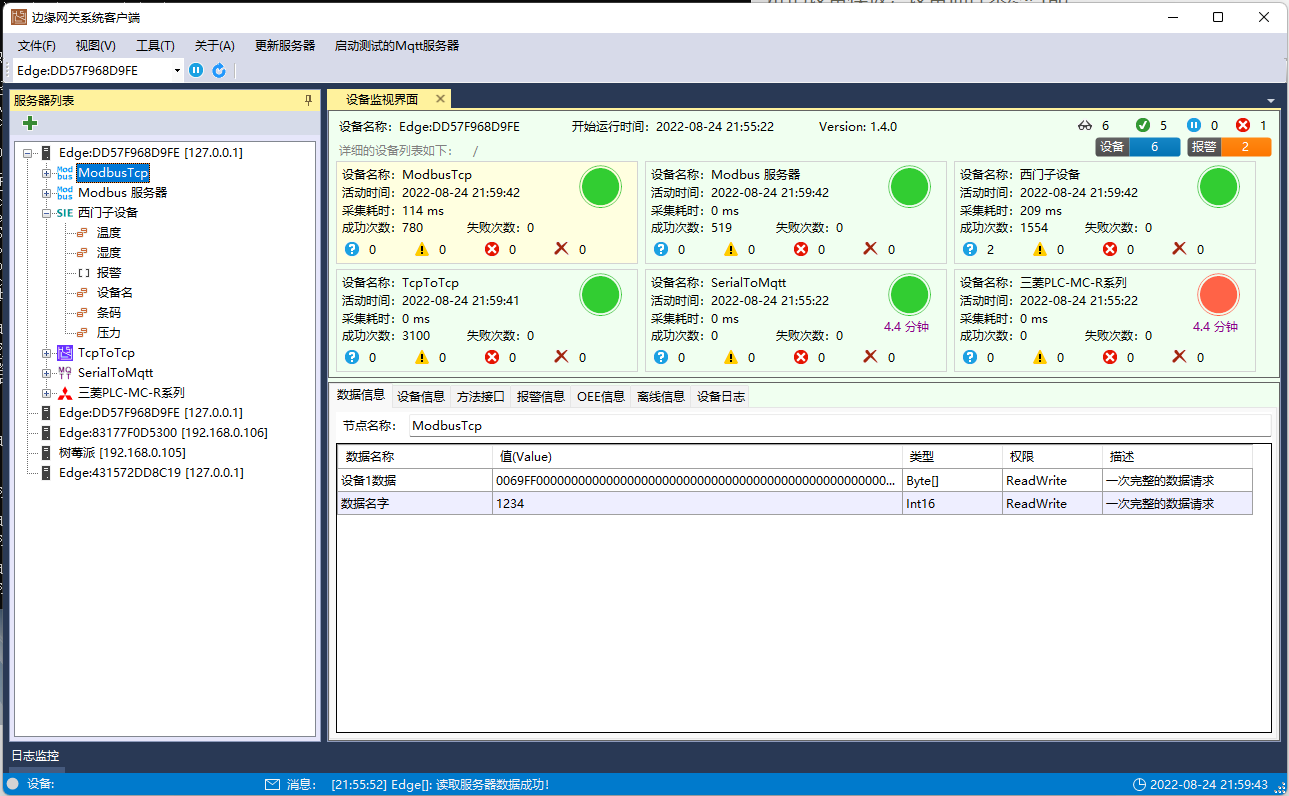
Task: Click the blue refresh icon in toolbar
Action: 219,70
